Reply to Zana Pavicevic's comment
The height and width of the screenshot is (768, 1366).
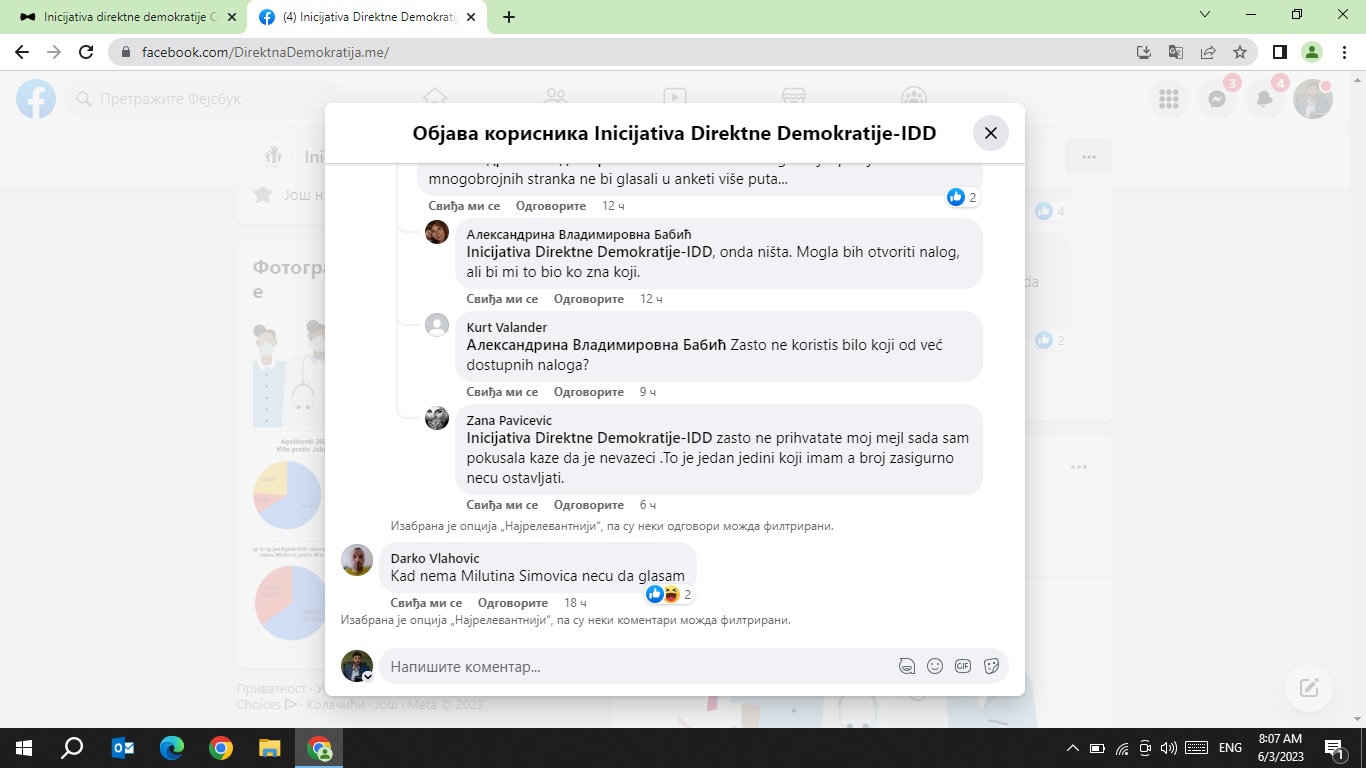pos(589,505)
